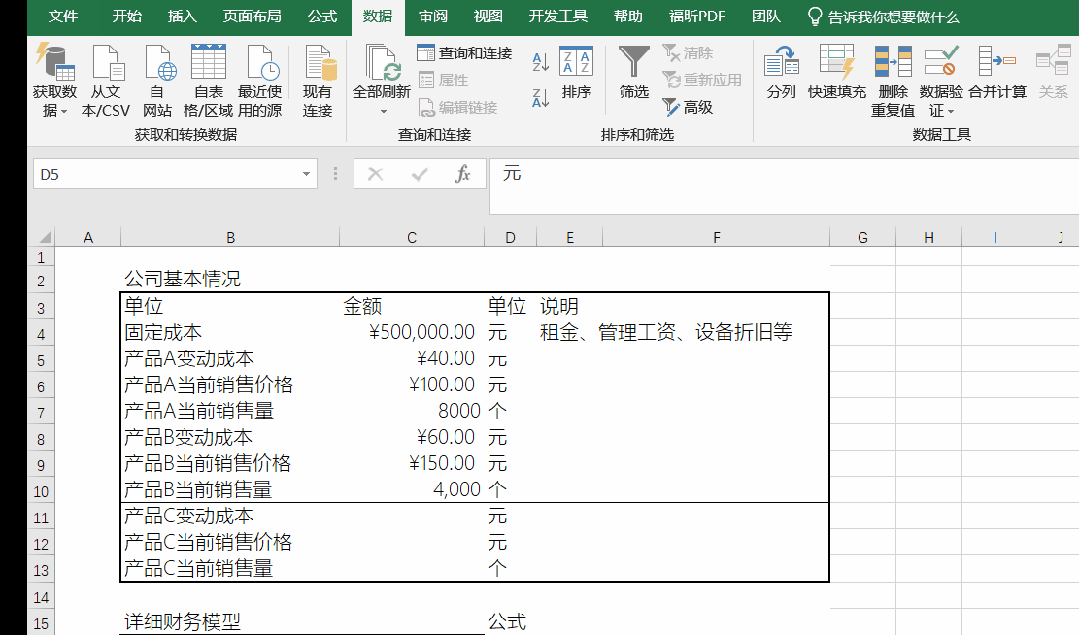Click the 清除 filter button
1079x635 pixels.
tap(687, 53)
